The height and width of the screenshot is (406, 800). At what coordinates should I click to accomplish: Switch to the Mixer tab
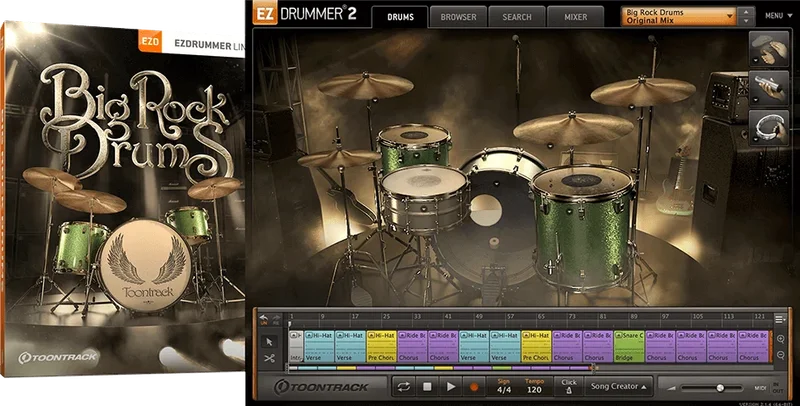coord(576,17)
